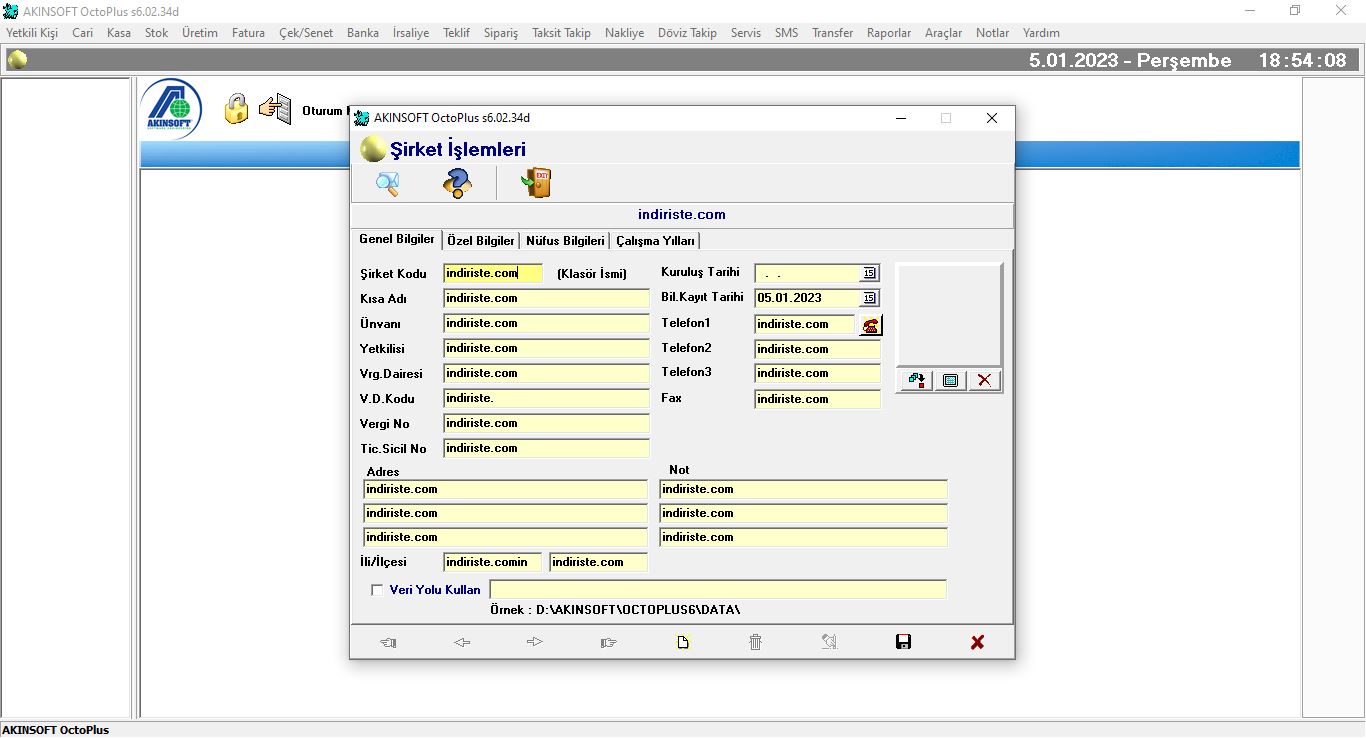The height and width of the screenshot is (738, 1366).
Task: Click the empty company photo box
Action: click(949, 315)
